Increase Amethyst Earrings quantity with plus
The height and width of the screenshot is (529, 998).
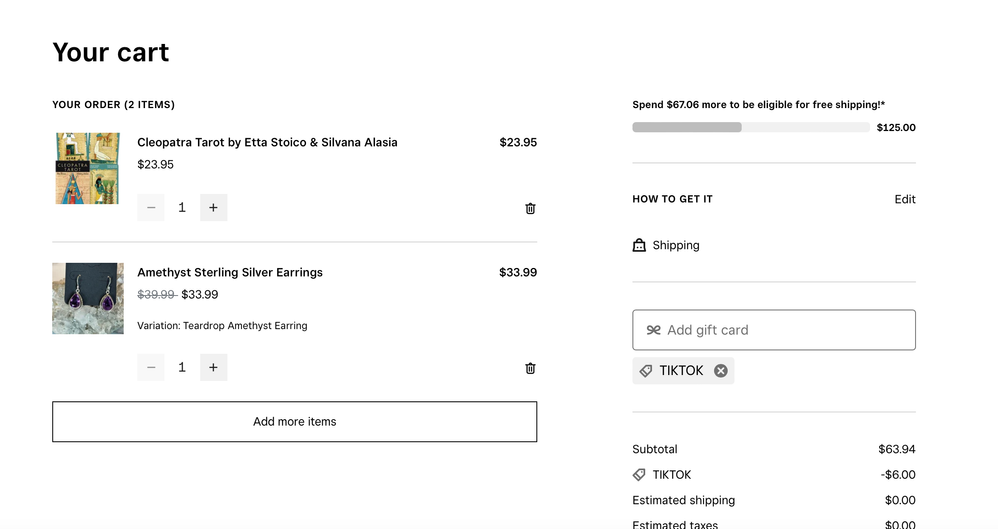pos(213,368)
